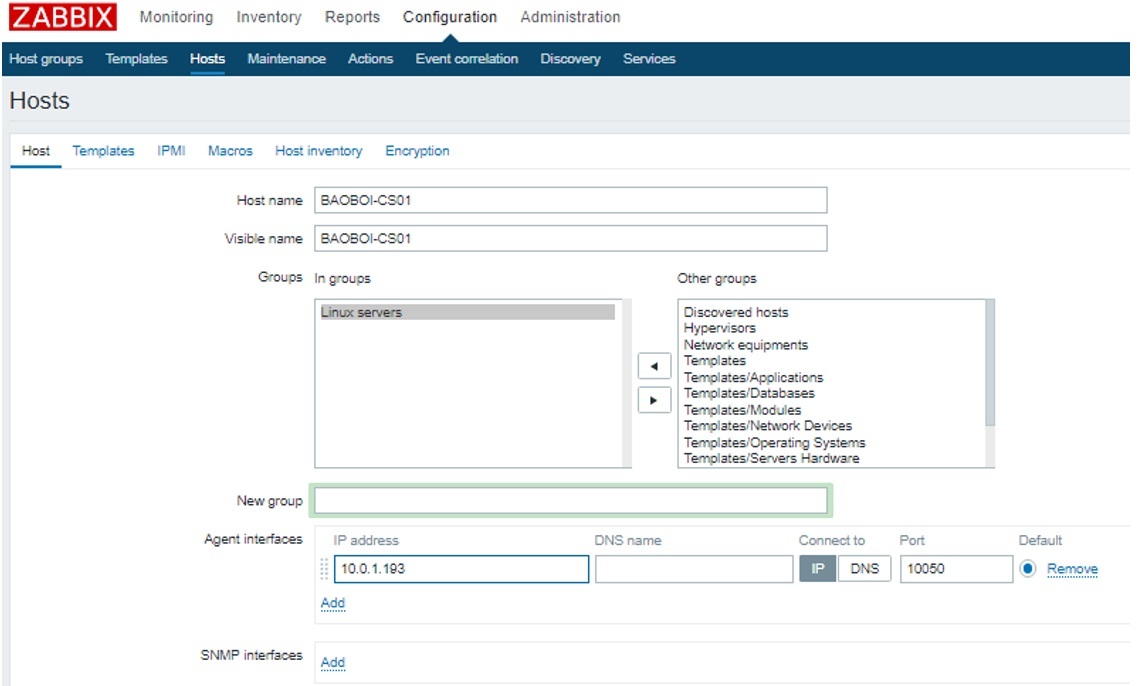
Task: Select Hypervisors in Other groups list
Action: pyautogui.click(x=719, y=328)
